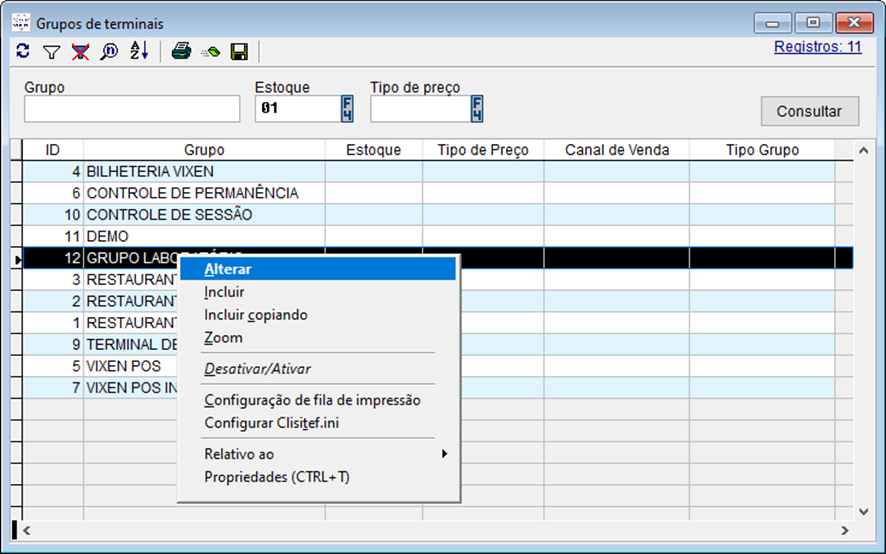Image resolution: width=886 pixels, height=554 pixels.
Task: Click the refresh icon in toolbar
Action: tap(23, 51)
